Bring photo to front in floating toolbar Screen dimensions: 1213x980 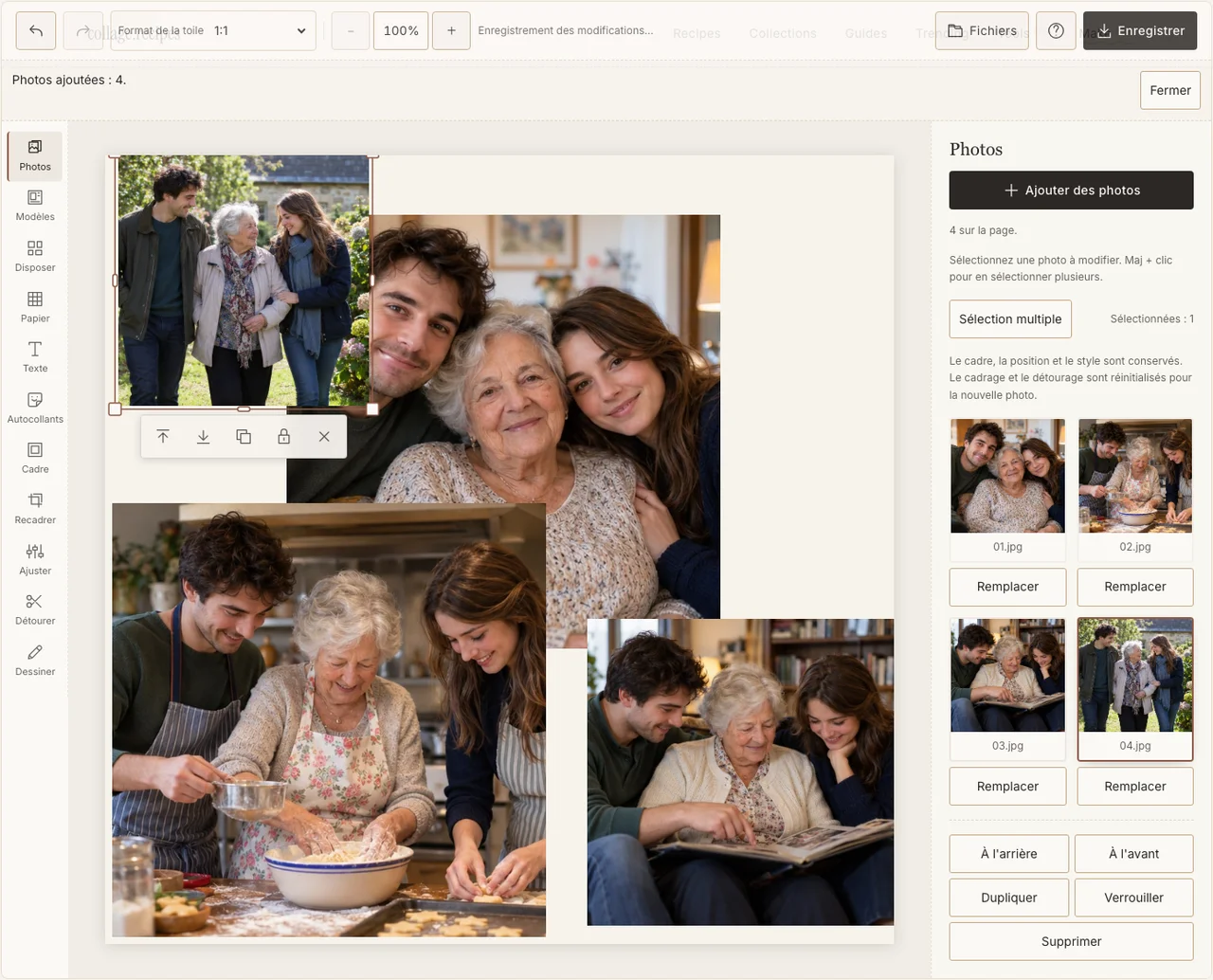163,437
